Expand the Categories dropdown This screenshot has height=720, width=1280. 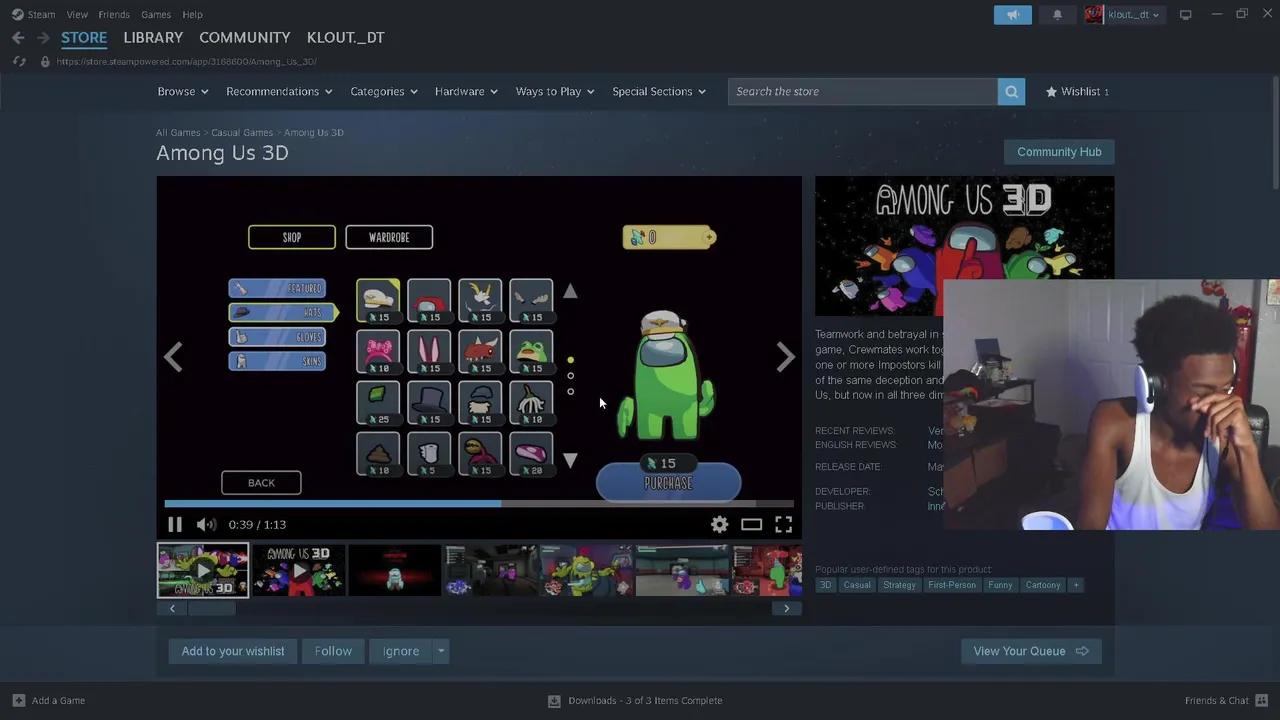tap(384, 91)
